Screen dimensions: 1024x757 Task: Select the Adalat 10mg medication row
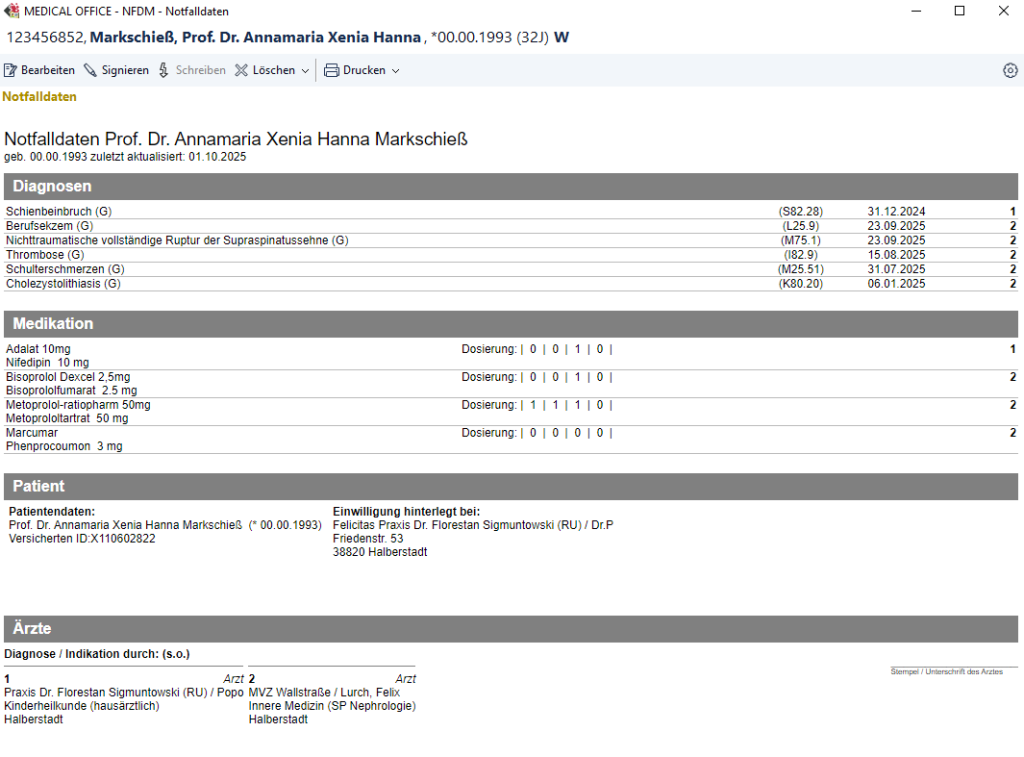coord(38,349)
